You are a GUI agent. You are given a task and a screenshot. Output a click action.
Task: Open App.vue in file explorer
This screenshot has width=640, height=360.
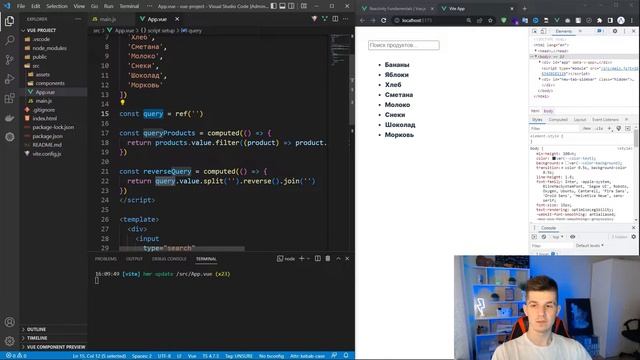tap(45, 92)
